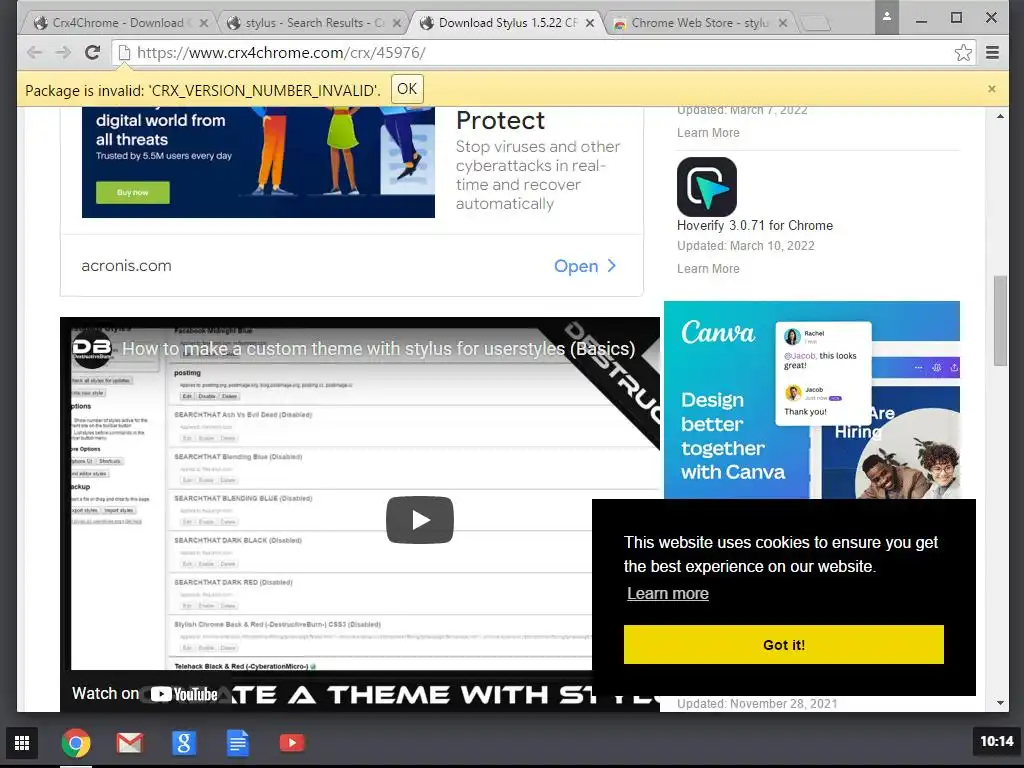Click the Hoverify extension icon
Image resolution: width=1024 pixels, height=768 pixels.
tap(707, 187)
